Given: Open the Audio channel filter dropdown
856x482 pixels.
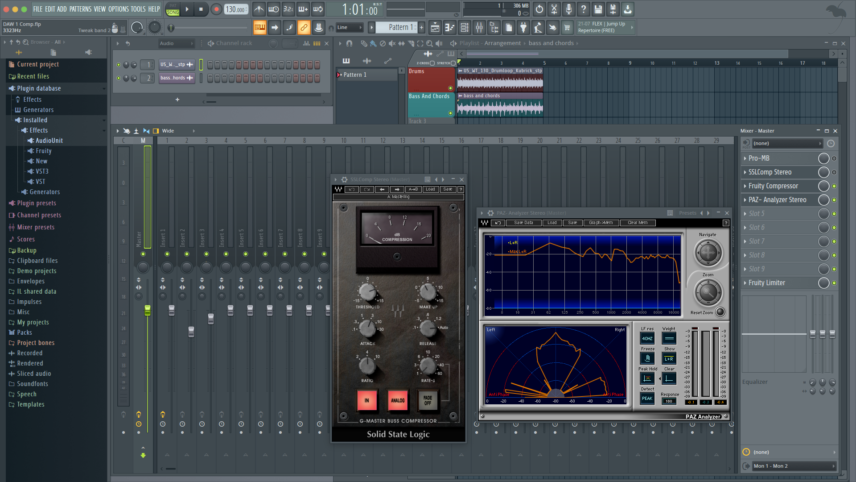Looking at the screenshot, I should point(176,43).
